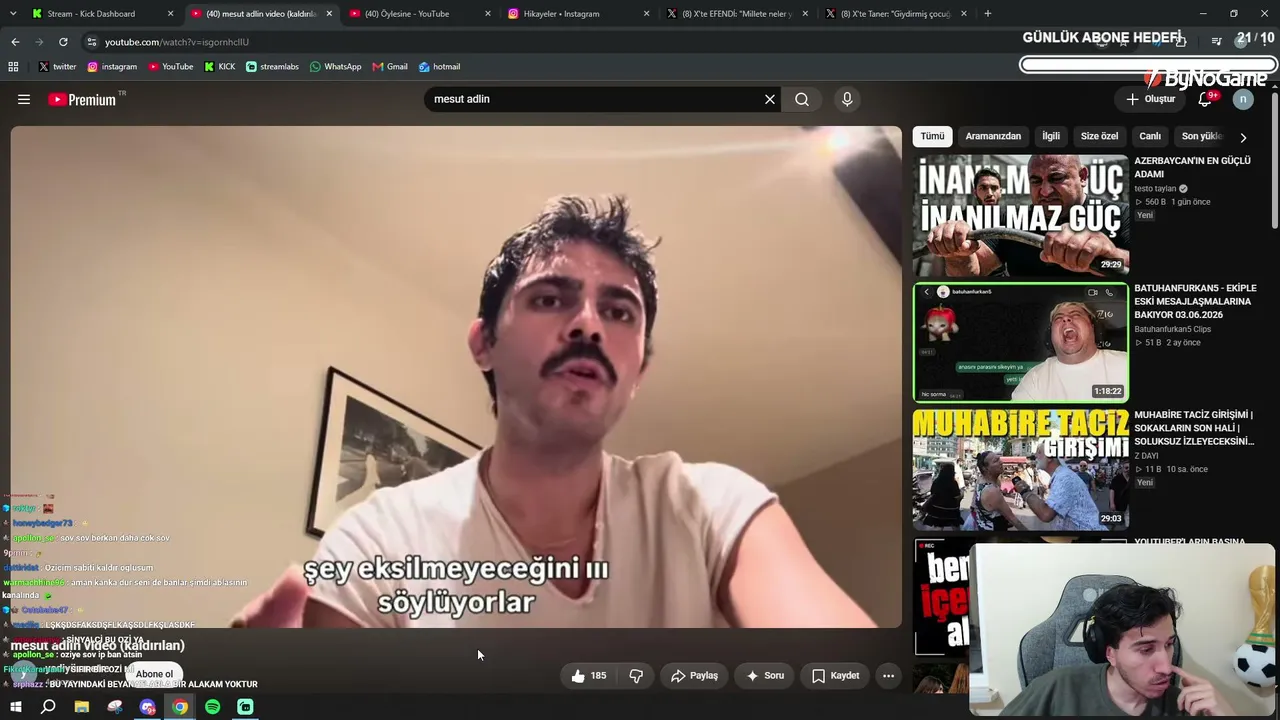The height and width of the screenshot is (720, 1280).
Task: Click the magnifier search button
Action: click(802, 99)
